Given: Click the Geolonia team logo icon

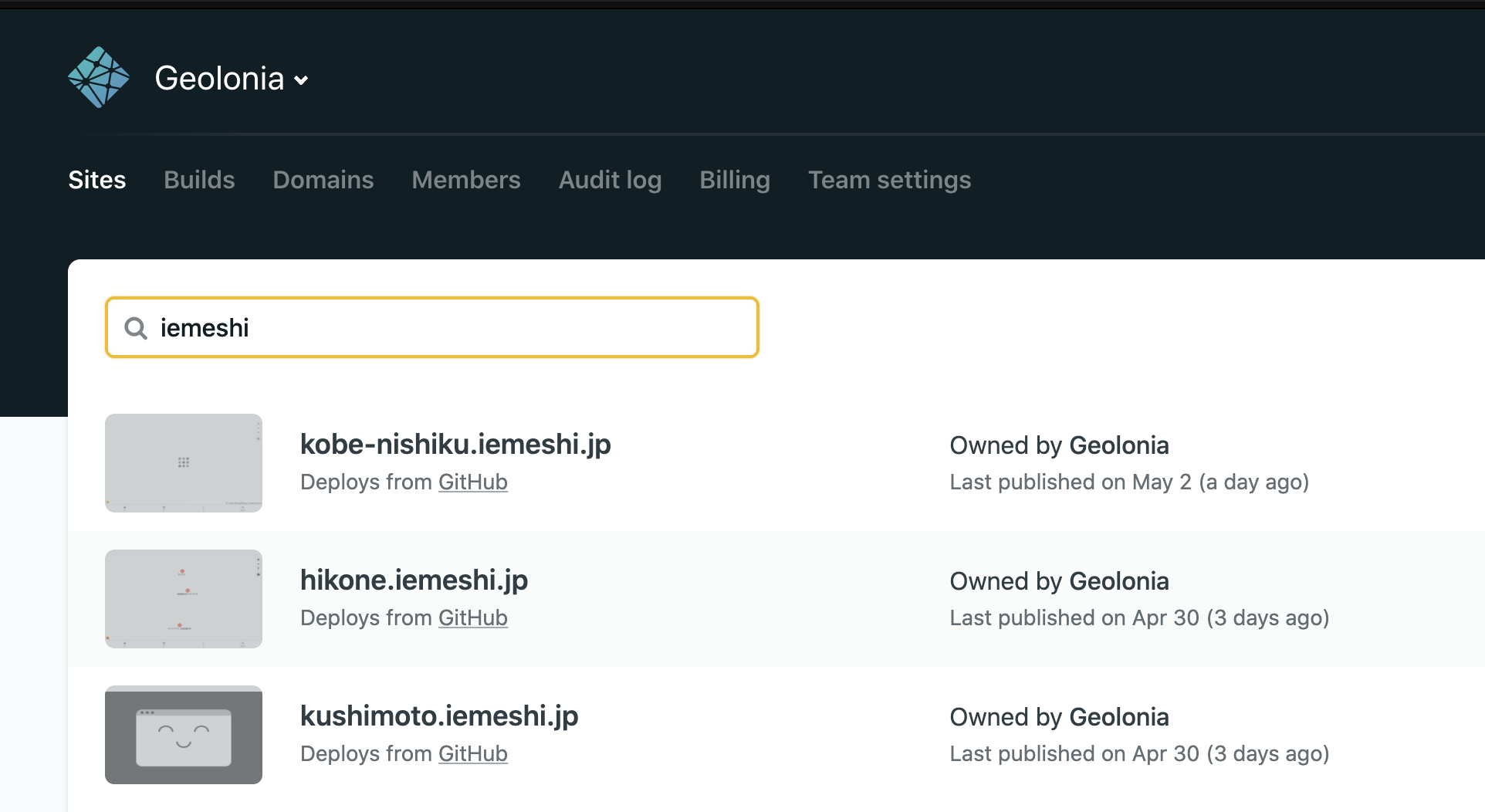Looking at the screenshot, I should click(x=100, y=76).
